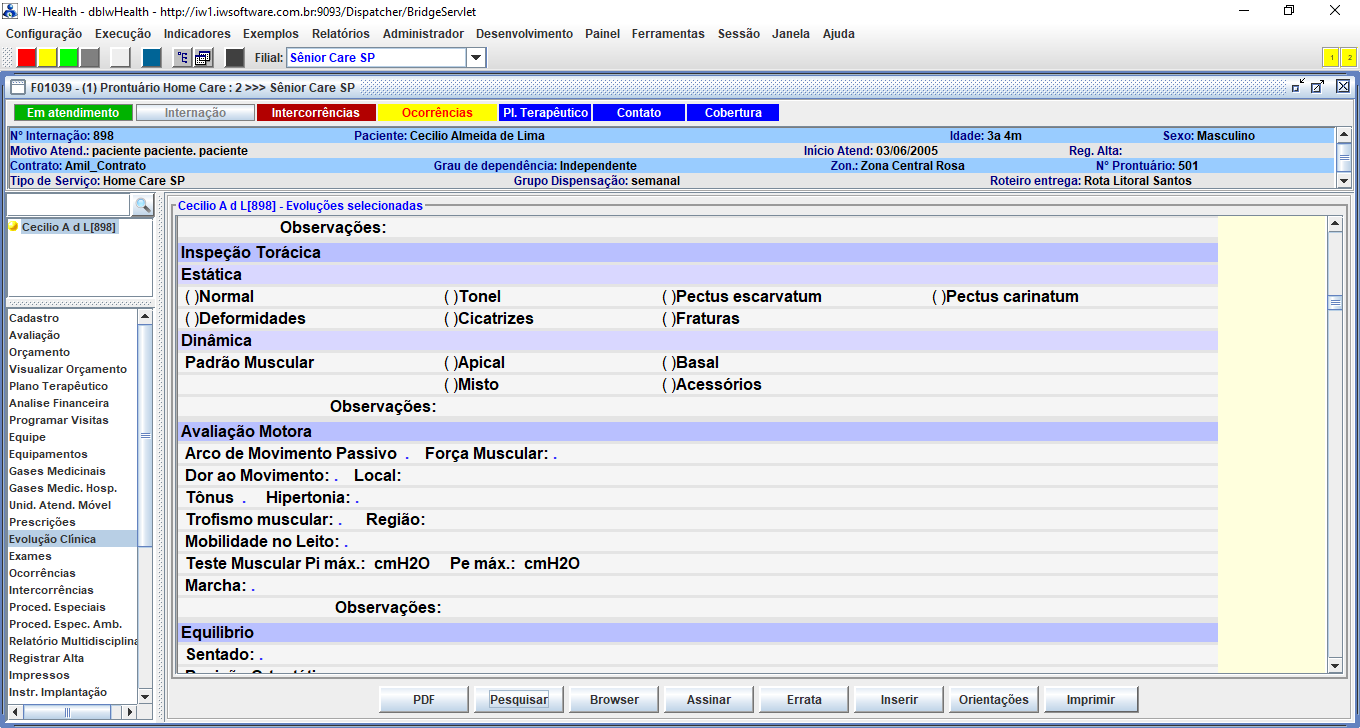This screenshot has height=728, width=1360.
Task: Click the PDF export button
Action: point(424,700)
